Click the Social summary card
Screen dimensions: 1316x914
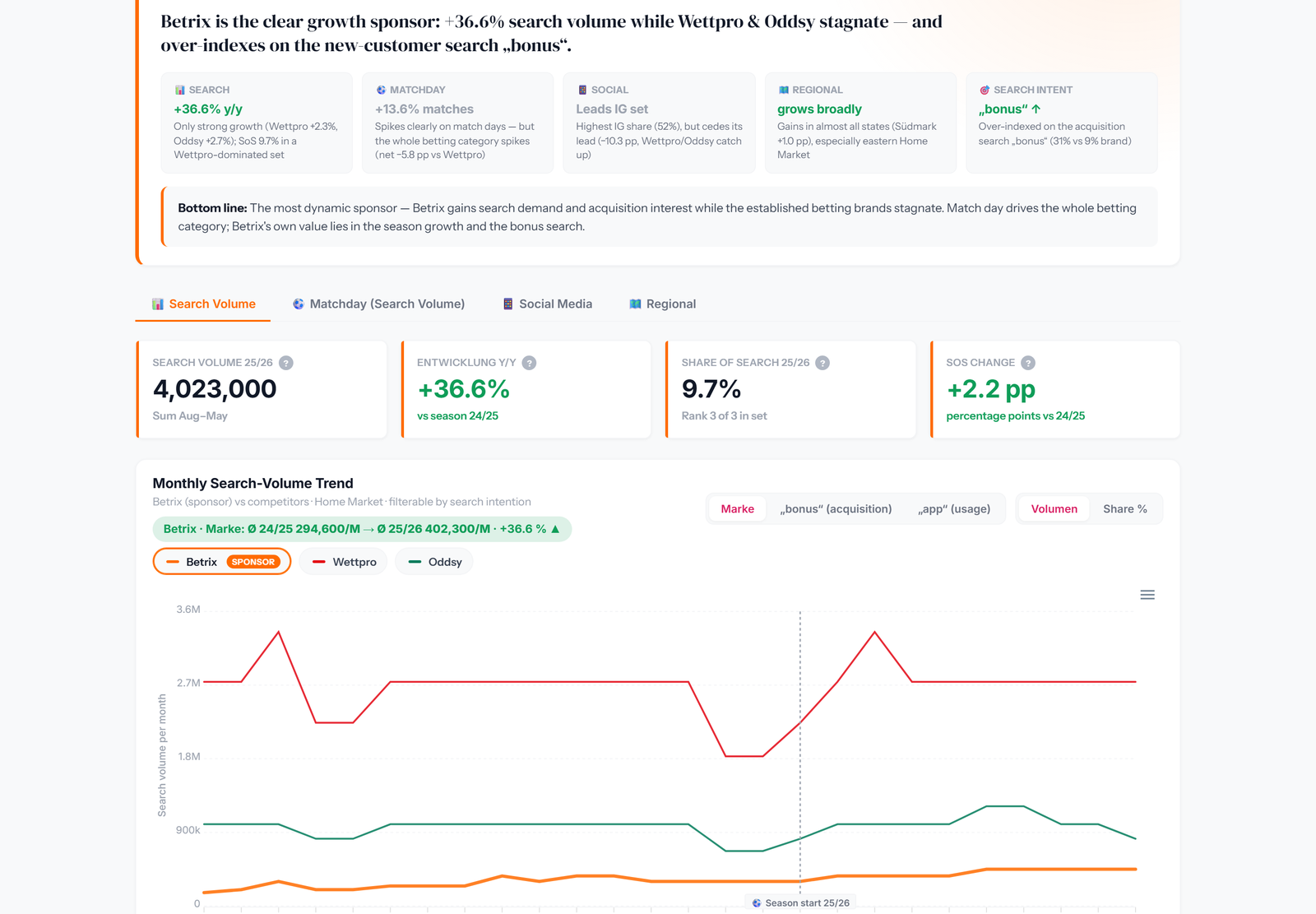pyautogui.click(x=659, y=123)
